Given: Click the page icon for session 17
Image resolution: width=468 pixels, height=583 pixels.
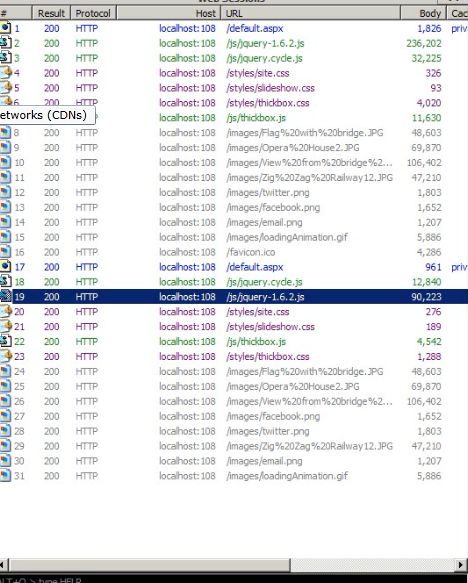Looking at the screenshot, I should (5, 267).
